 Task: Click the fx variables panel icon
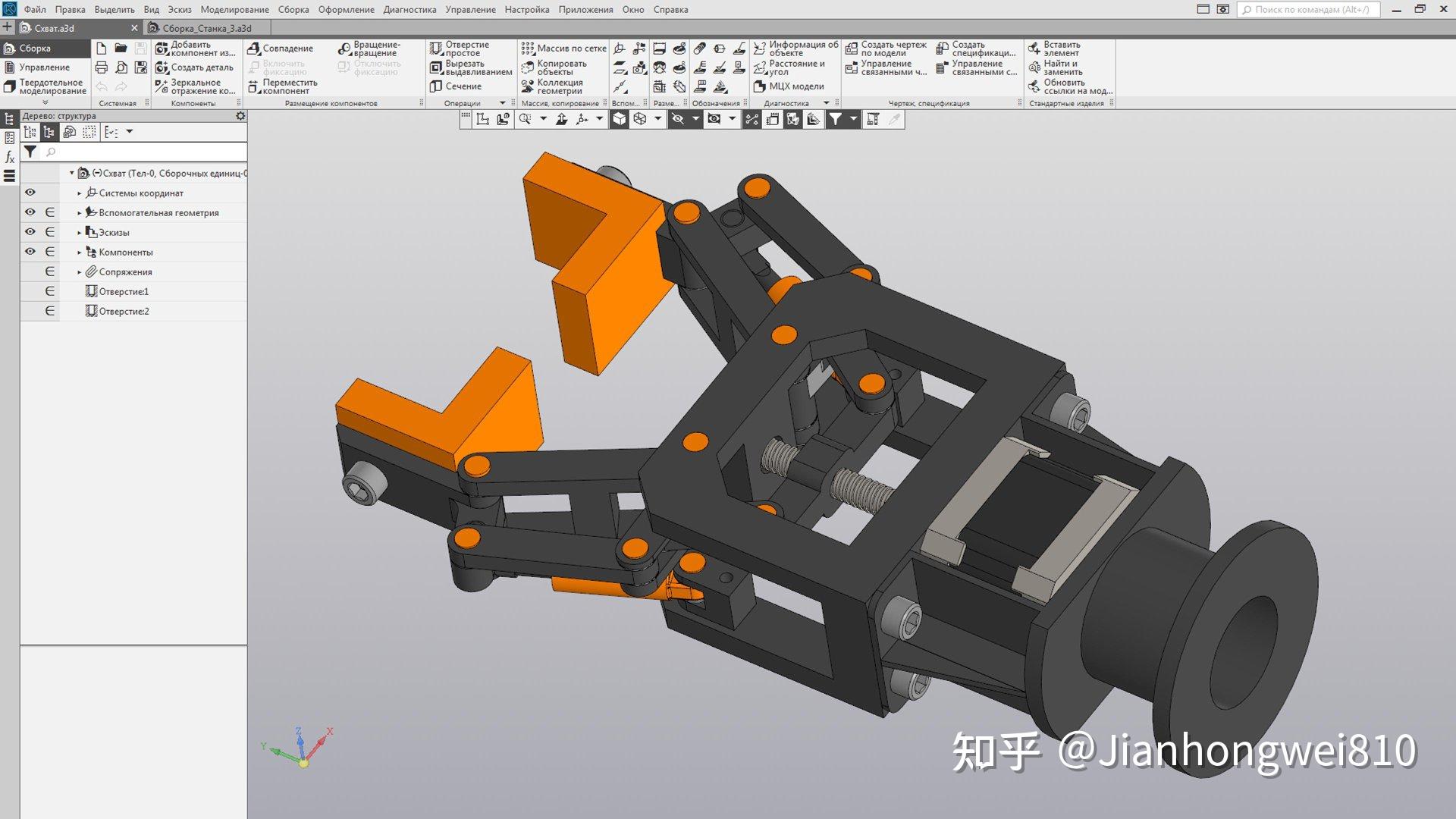click(8, 157)
